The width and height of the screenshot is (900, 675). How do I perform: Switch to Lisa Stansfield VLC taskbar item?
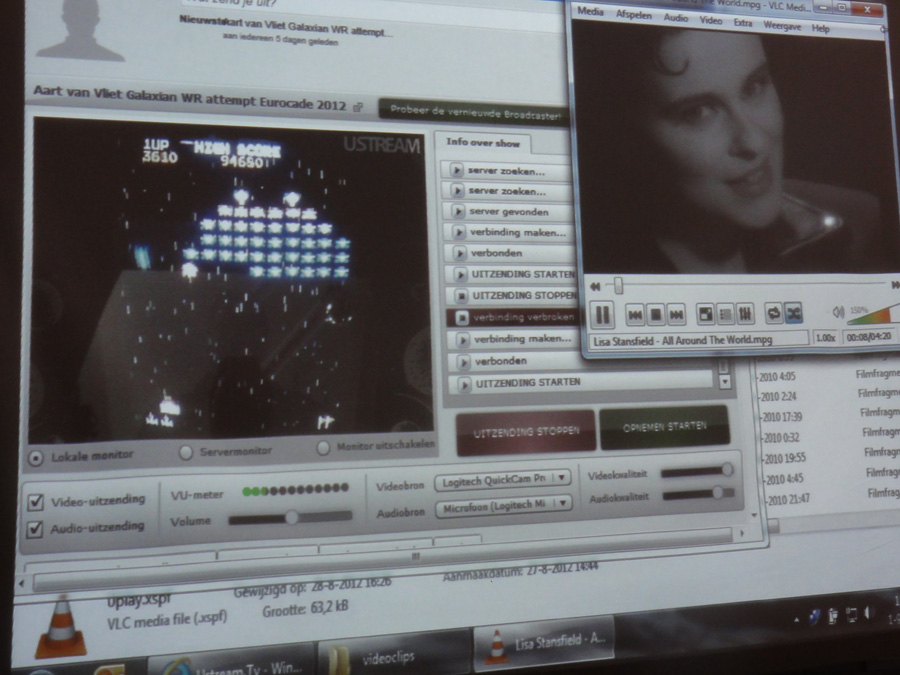click(544, 643)
